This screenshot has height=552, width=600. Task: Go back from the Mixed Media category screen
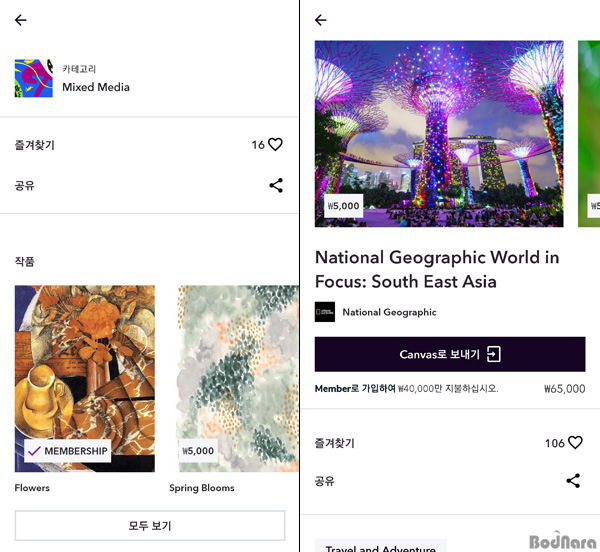click(21, 20)
